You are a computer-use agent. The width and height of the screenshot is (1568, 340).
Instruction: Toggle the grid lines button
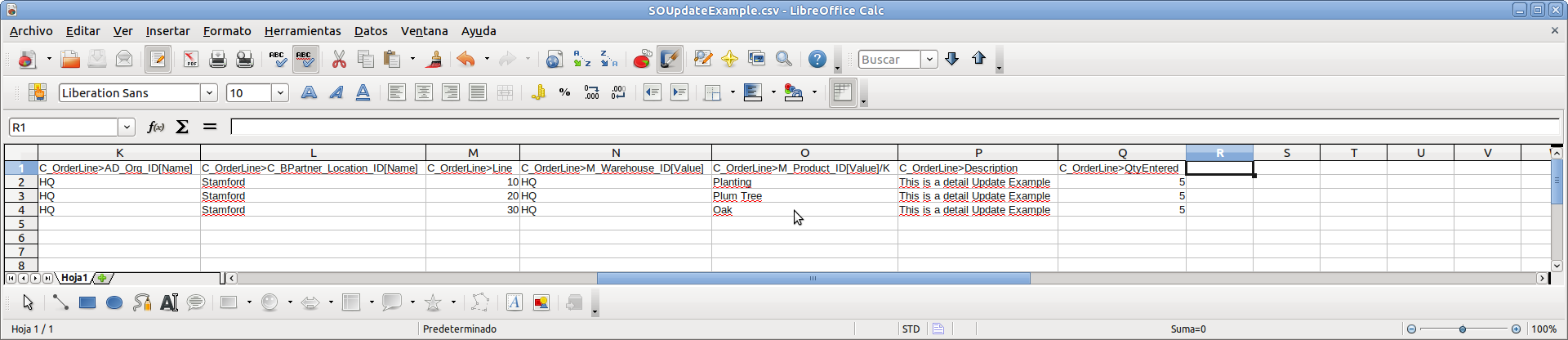842,92
